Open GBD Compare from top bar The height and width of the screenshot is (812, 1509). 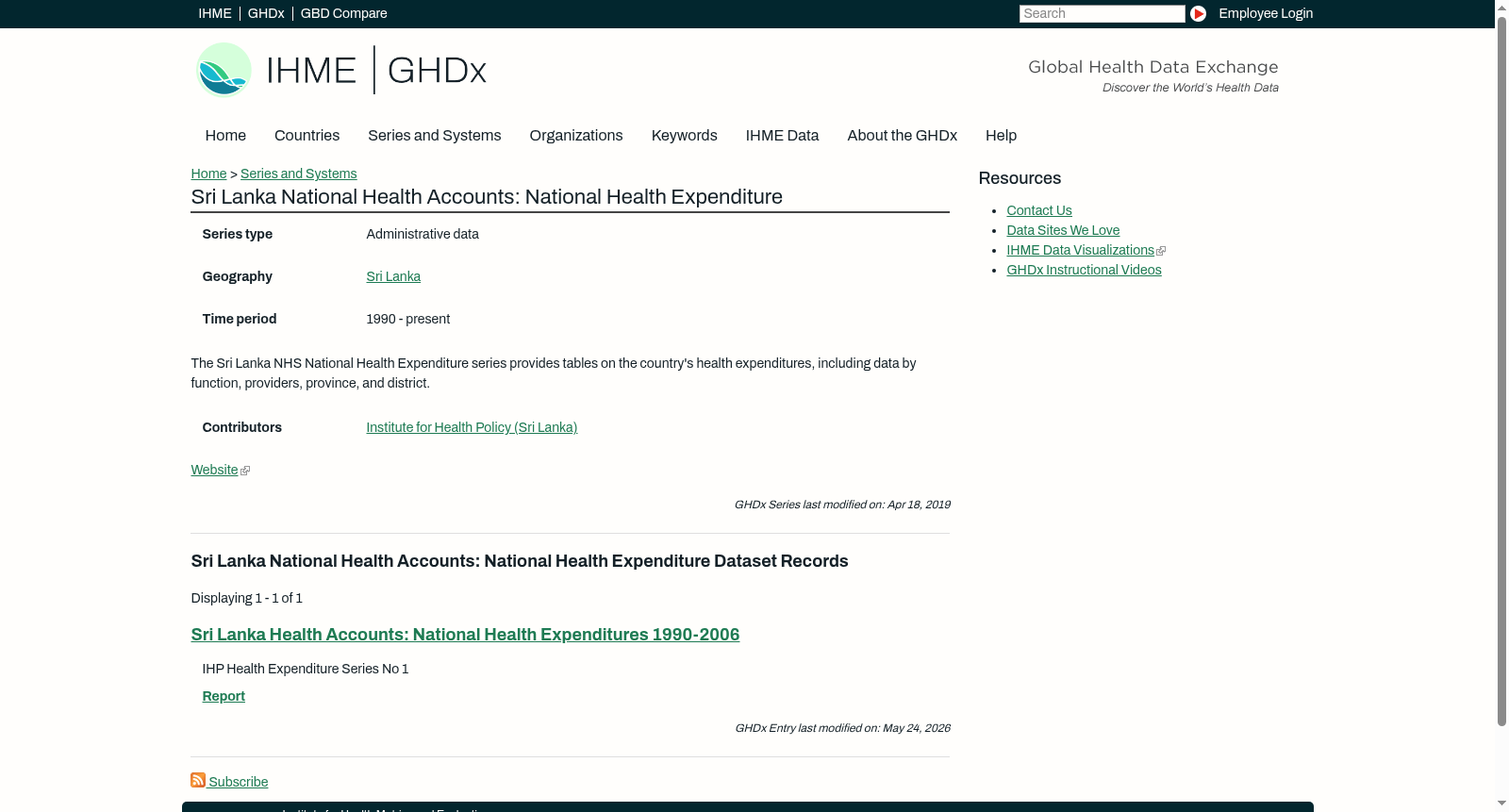click(x=343, y=13)
